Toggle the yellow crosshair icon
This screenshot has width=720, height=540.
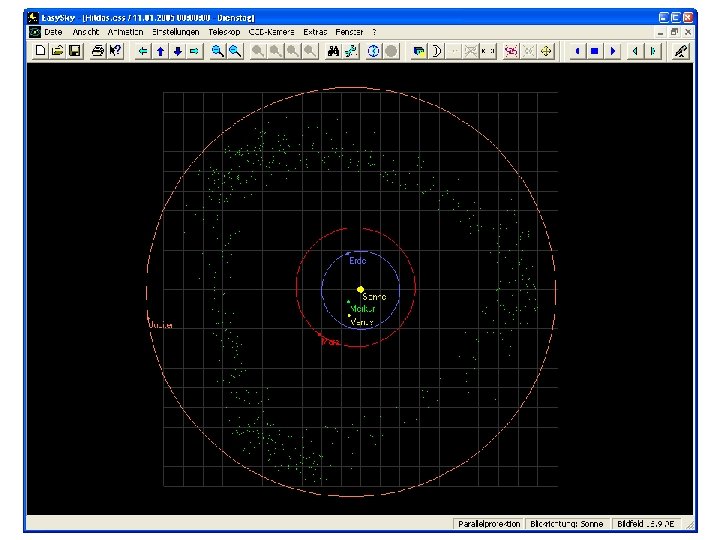546,50
